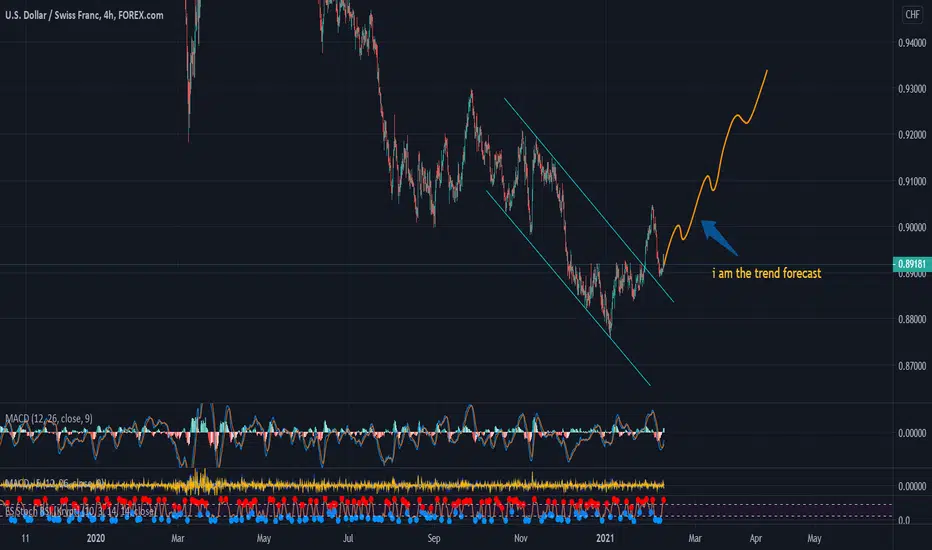
Task: Click the 0.92000 price axis label
Action: pyautogui.click(x=912, y=135)
